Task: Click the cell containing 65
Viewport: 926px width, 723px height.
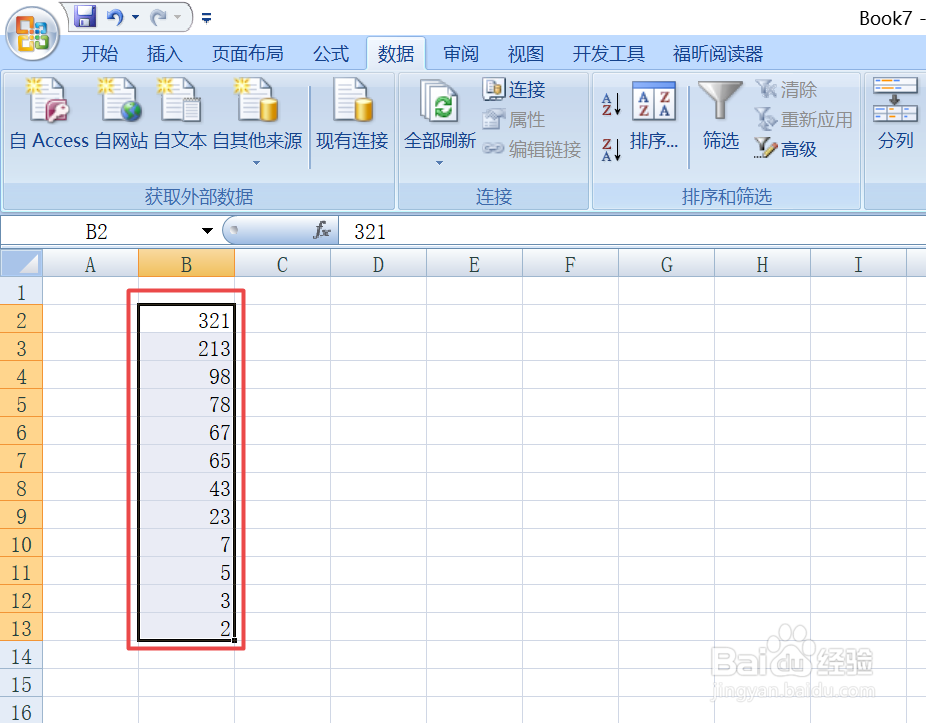Action: pyautogui.click(x=187, y=460)
